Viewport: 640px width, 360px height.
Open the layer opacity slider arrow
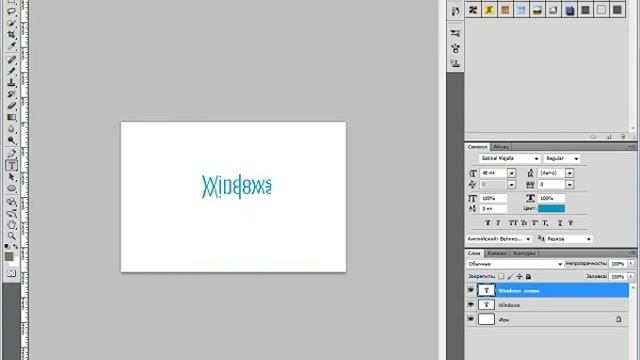click(631, 264)
